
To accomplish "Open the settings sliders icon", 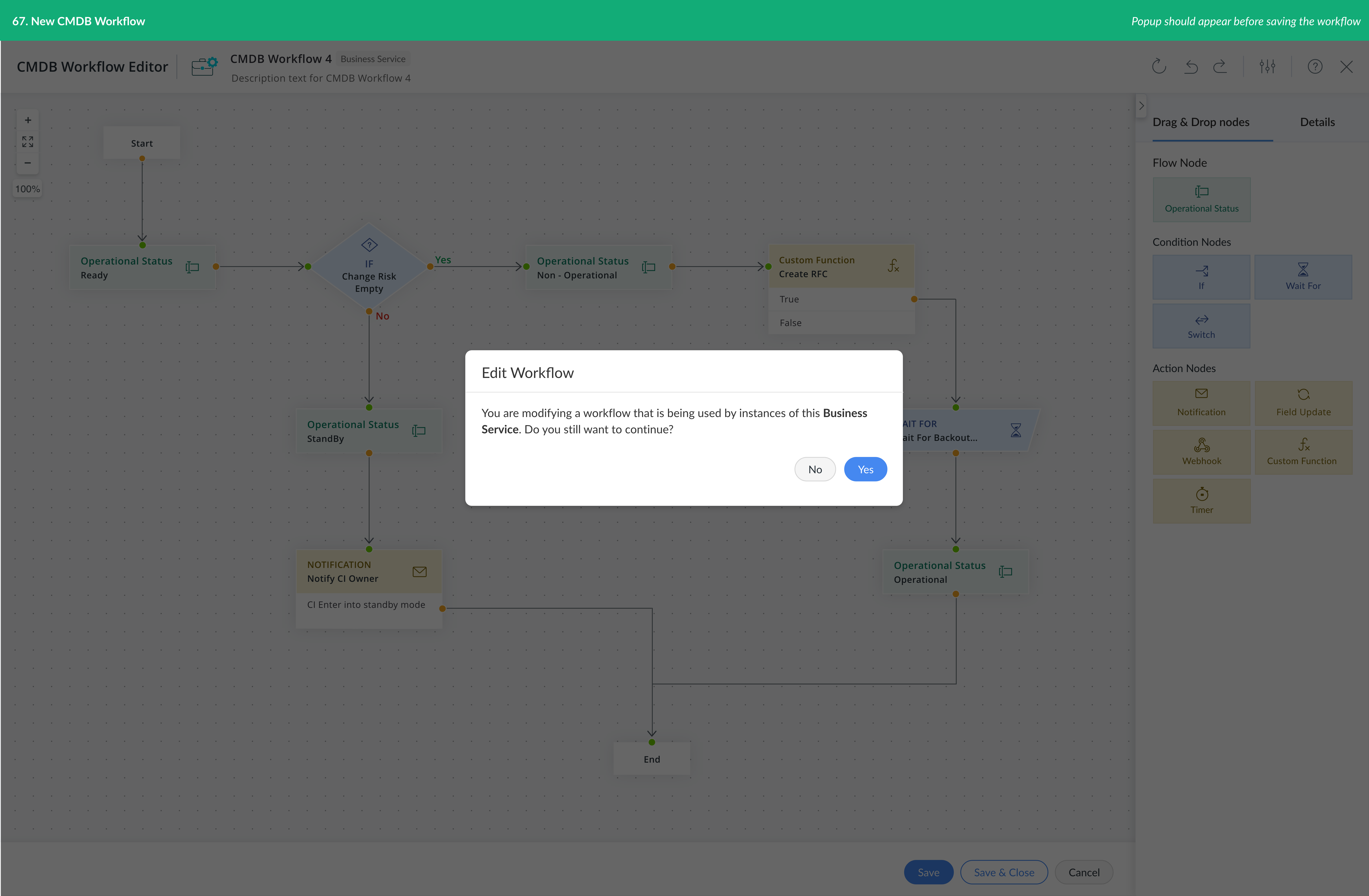I will coord(1267,67).
